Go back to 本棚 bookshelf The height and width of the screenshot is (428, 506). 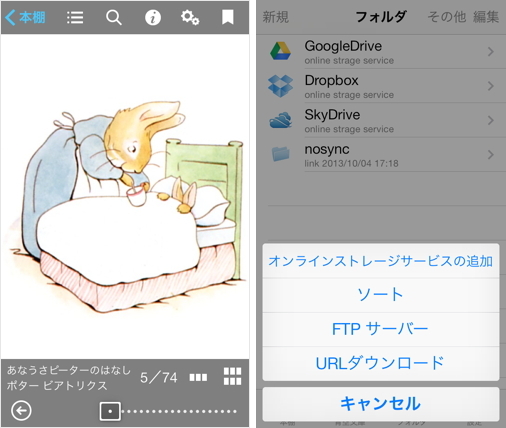pyautogui.click(x=25, y=17)
